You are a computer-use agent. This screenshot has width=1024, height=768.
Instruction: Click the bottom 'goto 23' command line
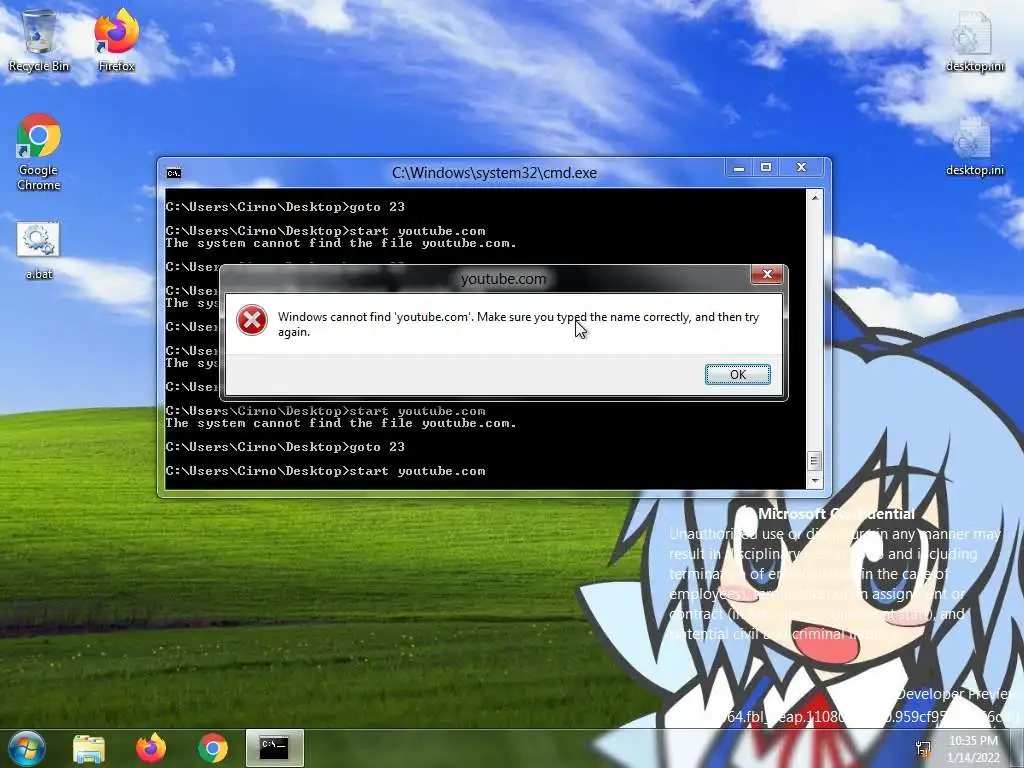point(285,447)
